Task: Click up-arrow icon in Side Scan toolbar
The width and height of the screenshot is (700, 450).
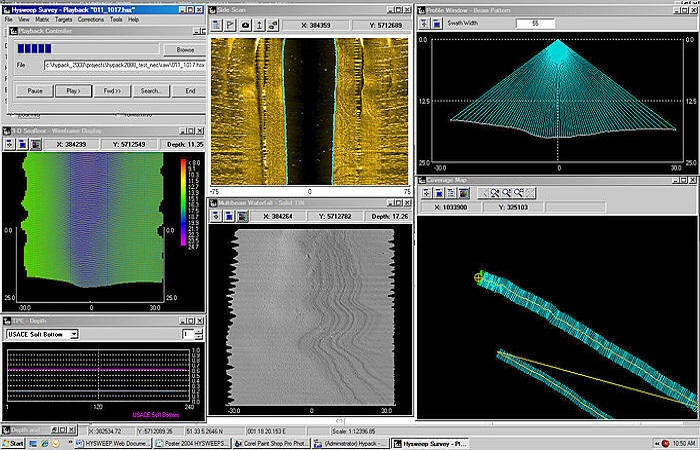Action: tap(259, 25)
